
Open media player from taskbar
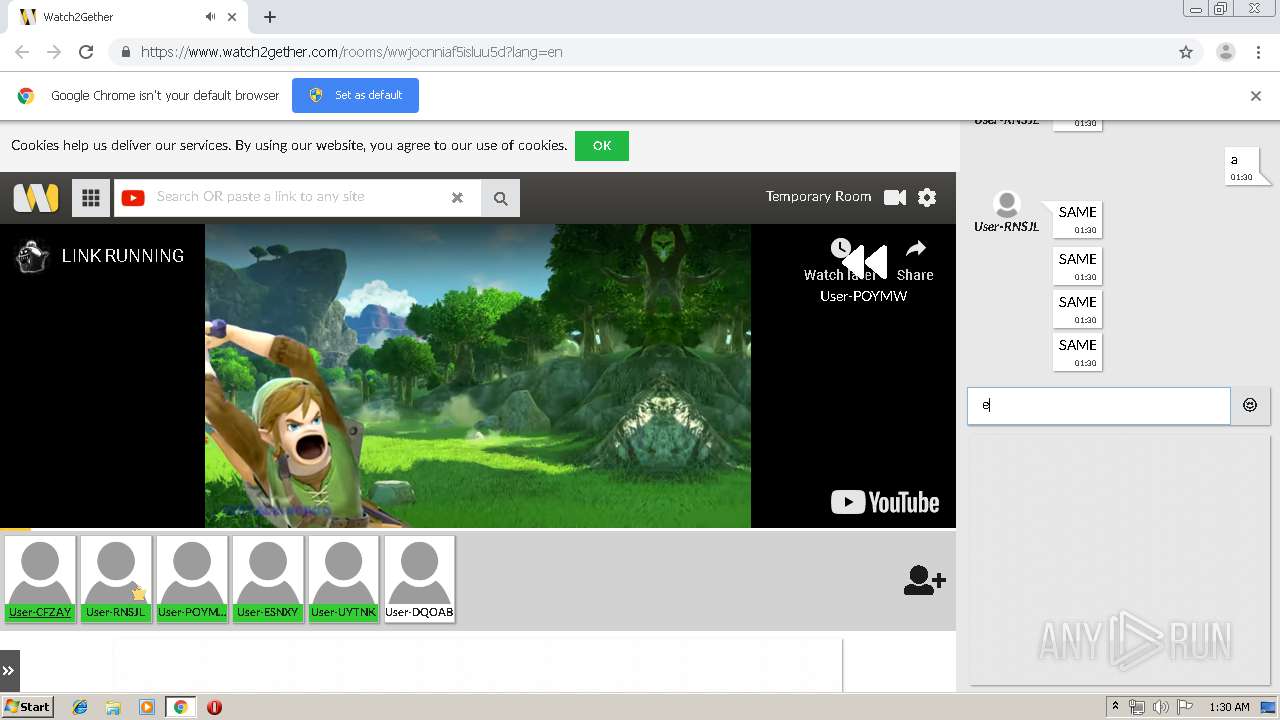tap(147, 707)
